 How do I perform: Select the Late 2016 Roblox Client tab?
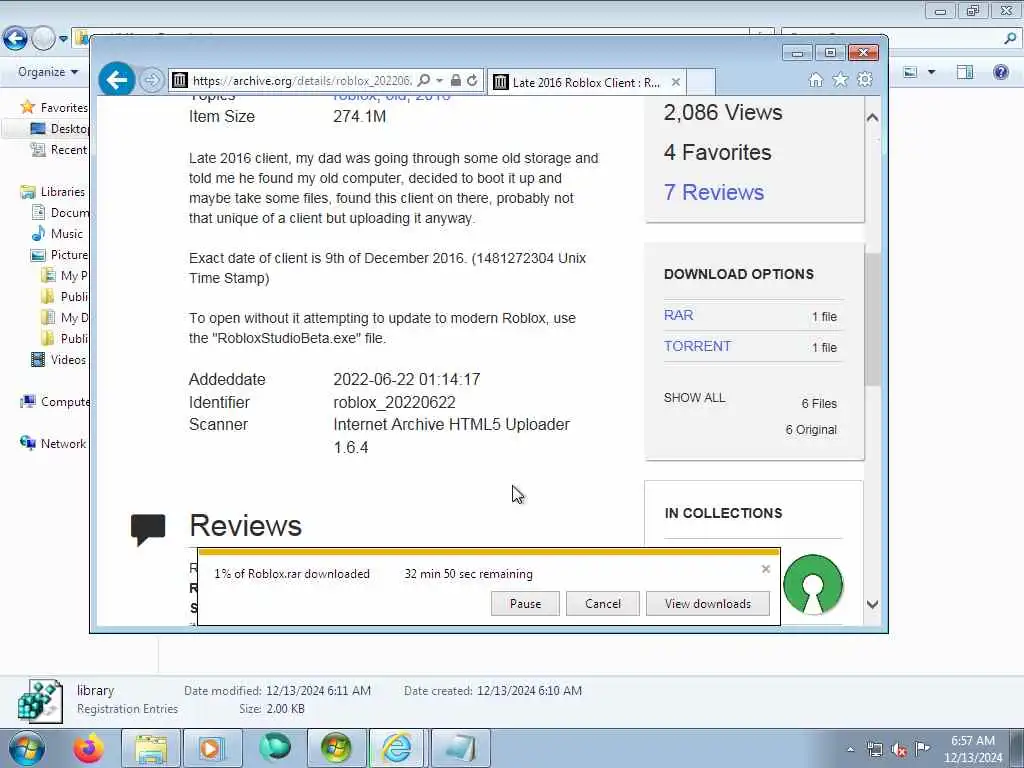[586, 82]
